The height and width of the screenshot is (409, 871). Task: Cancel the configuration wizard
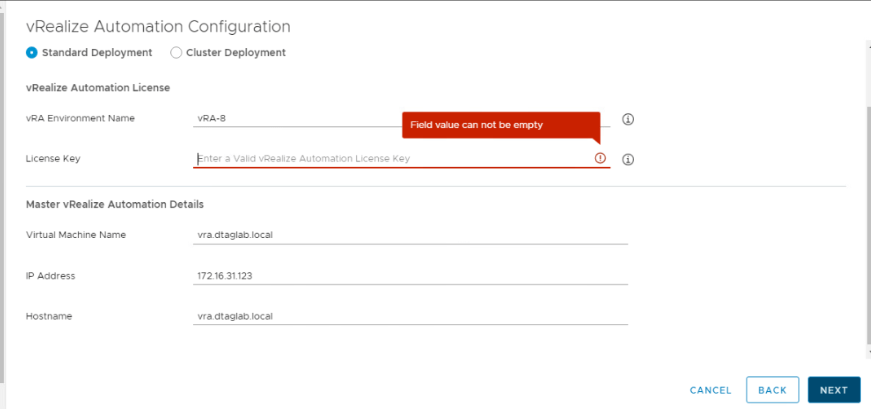[x=711, y=390]
